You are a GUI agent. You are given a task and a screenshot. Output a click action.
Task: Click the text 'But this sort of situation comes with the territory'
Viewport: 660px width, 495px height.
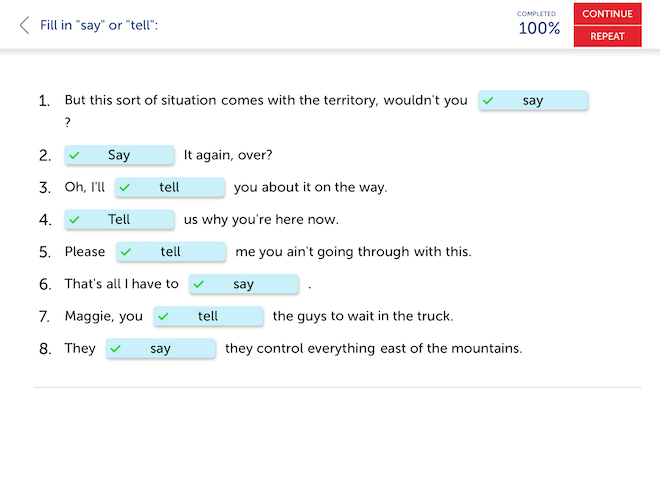click(221, 101)
